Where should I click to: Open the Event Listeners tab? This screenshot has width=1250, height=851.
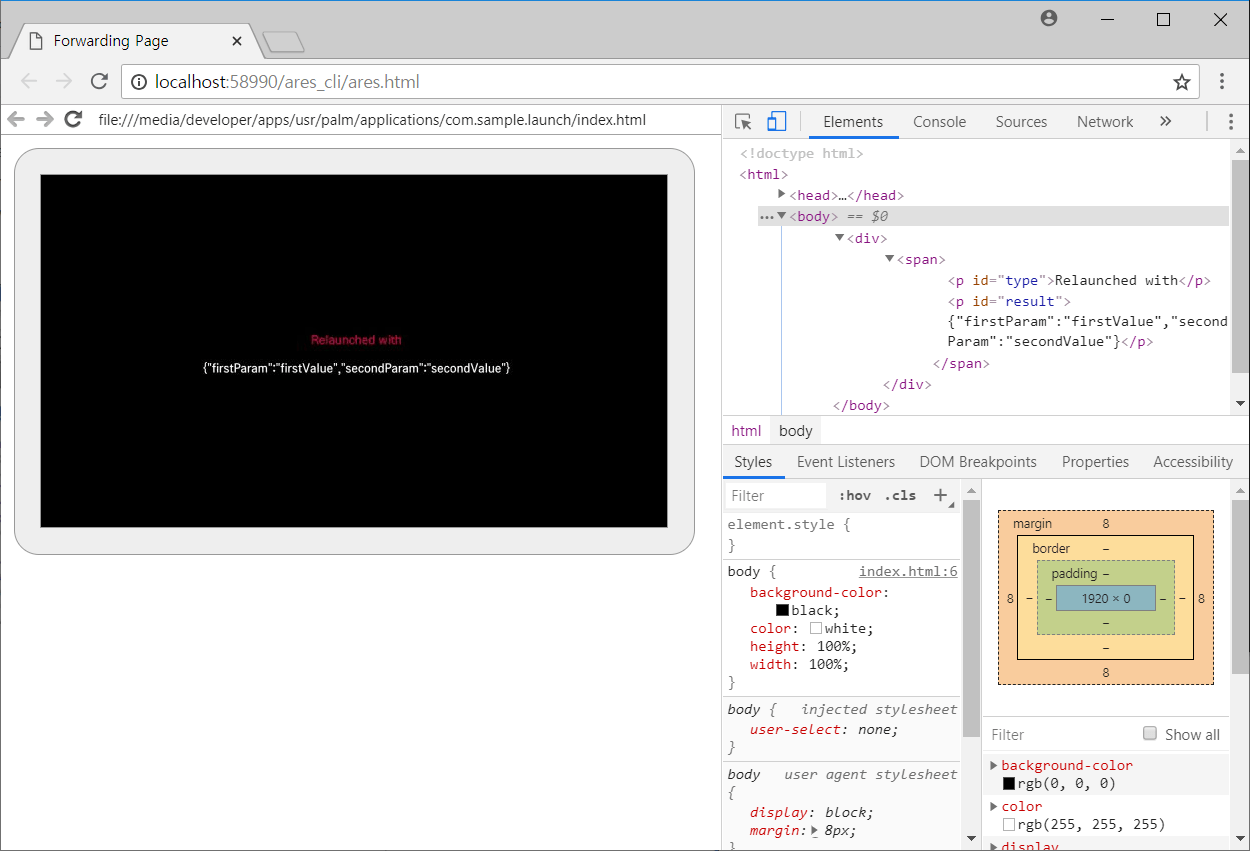coord(845,461)
